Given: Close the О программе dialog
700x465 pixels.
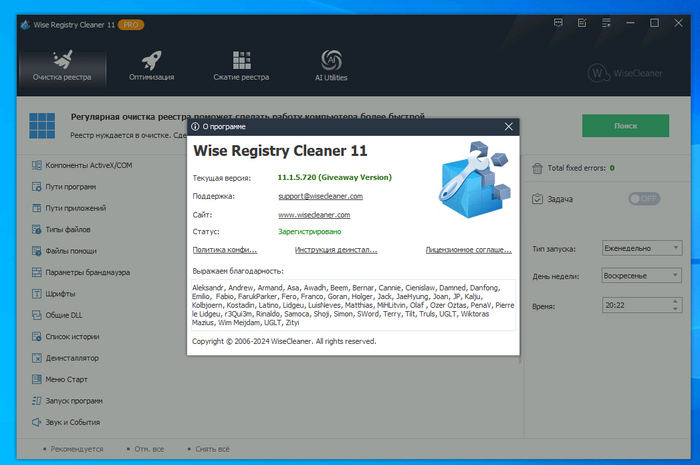Looking at the screenshot, I should 509,127.
